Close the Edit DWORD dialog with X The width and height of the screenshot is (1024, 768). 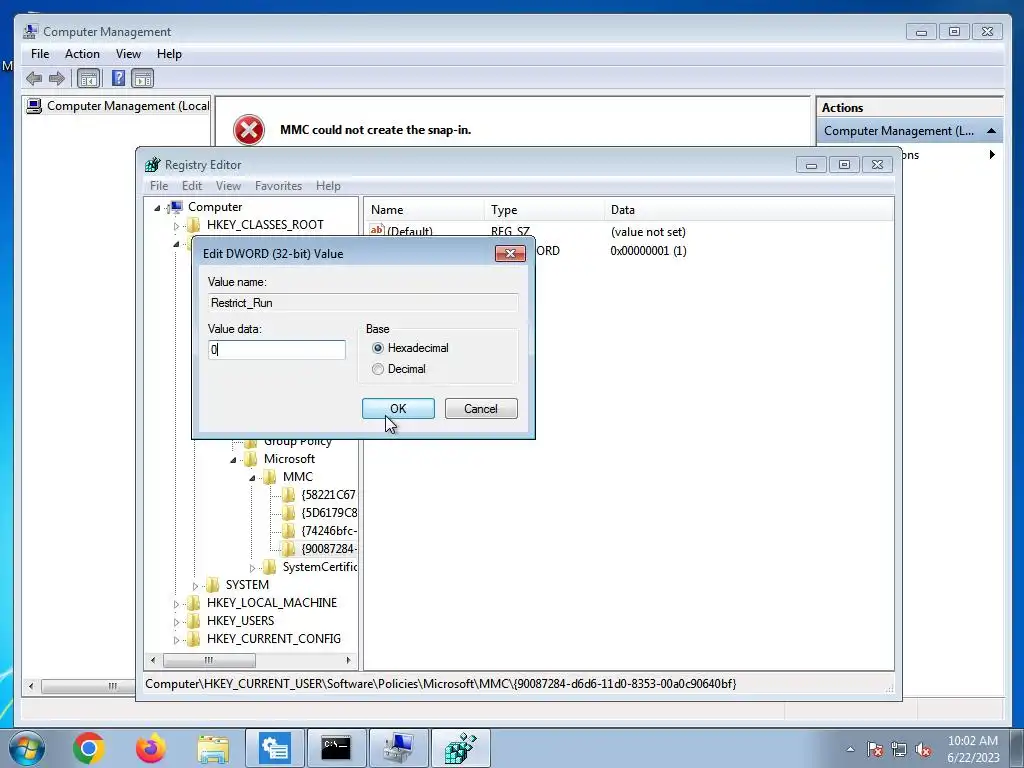tap(510, 253)
